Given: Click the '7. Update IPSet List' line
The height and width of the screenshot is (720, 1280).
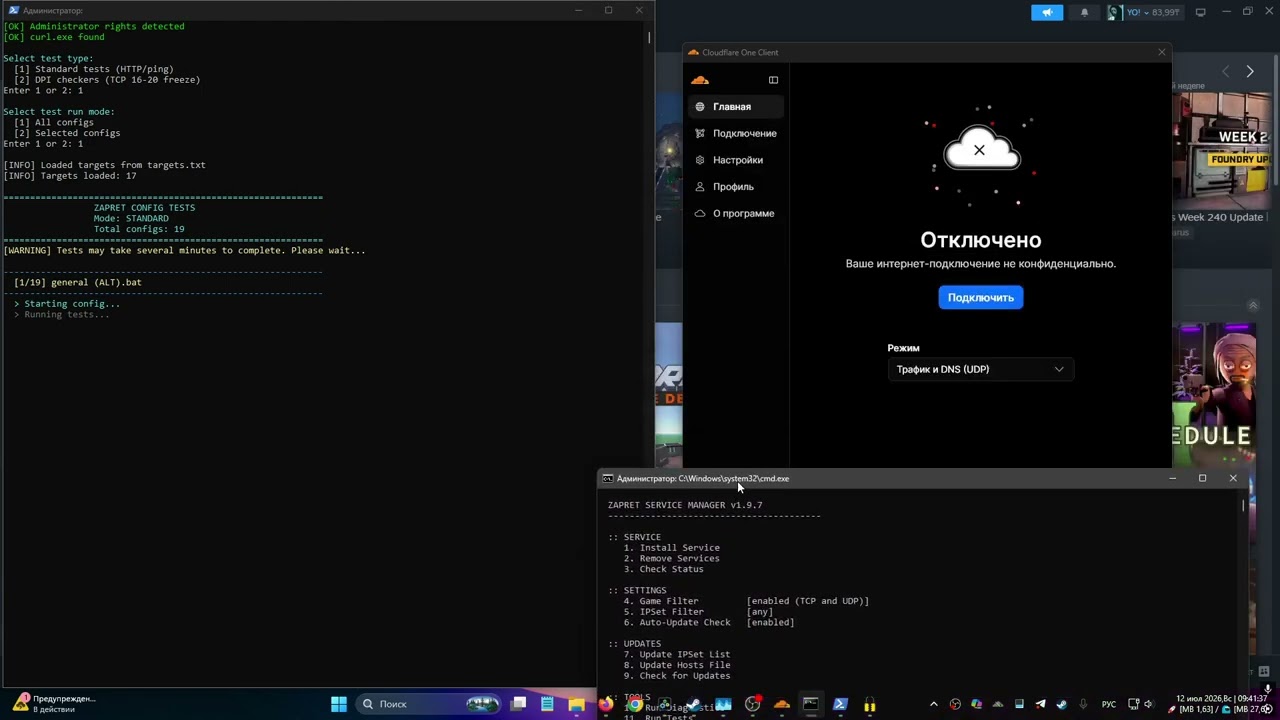Looking at the screenshot, I should [x=677, y=655].
